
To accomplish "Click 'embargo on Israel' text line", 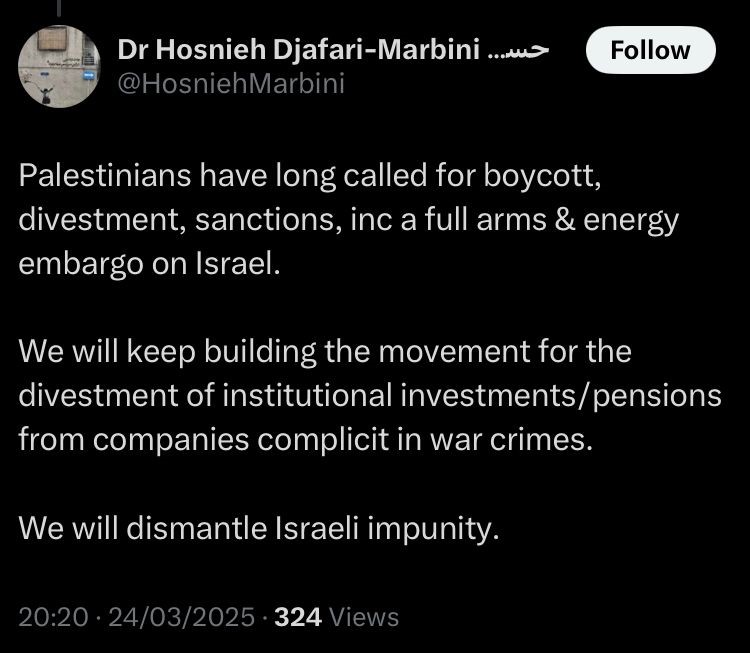I will click(145, 265).
